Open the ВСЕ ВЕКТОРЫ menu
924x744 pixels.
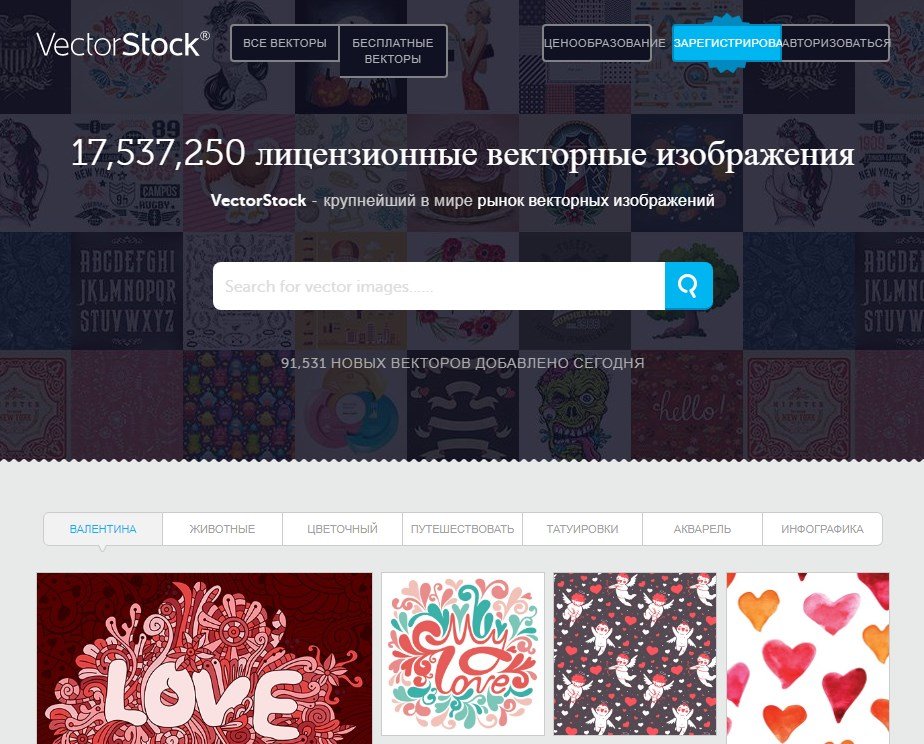pyautogui.click(x=285, y=43)
